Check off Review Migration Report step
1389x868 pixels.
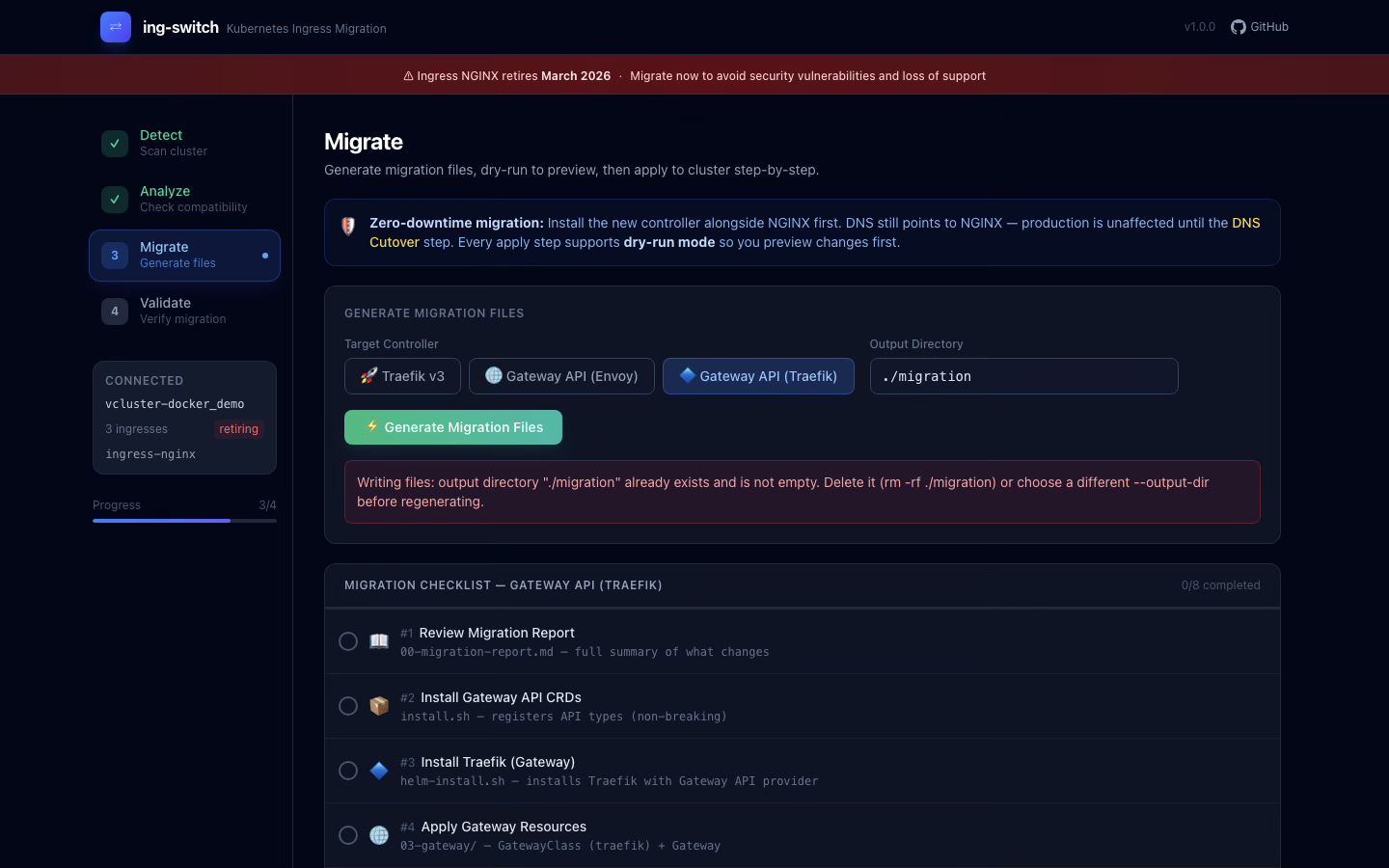348,641
